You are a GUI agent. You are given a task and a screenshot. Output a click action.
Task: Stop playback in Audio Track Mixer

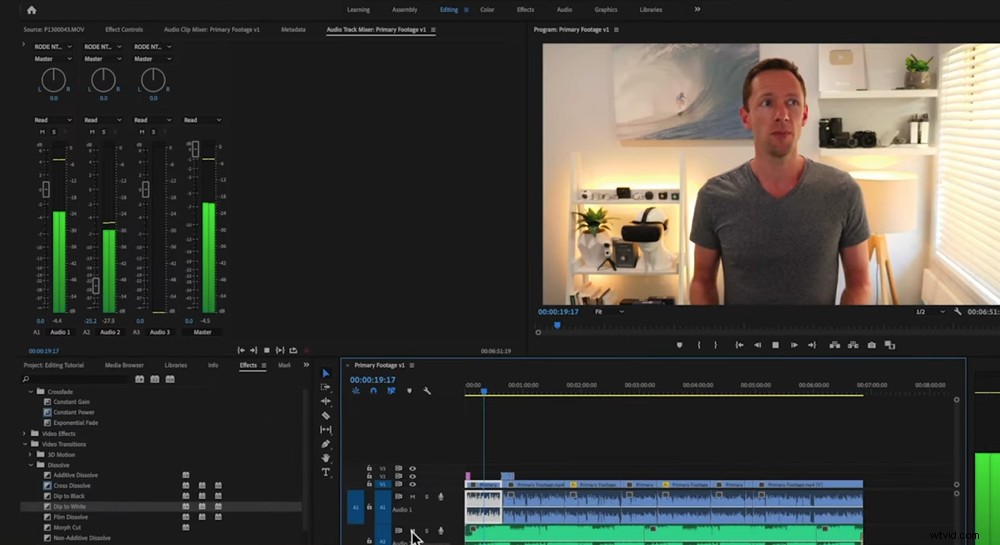[x=267, y=351]
